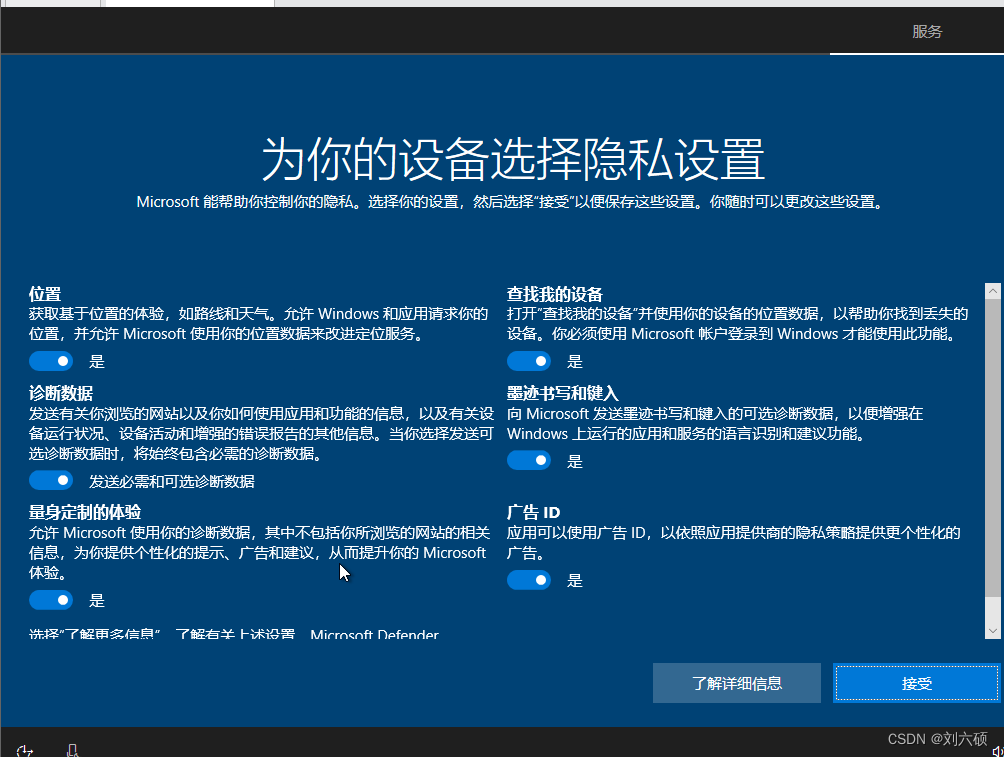Click the 广告 ID section heading
The height and width of the screenshot is (757, 1004).
pyautogui.click(x=533, y=512)
